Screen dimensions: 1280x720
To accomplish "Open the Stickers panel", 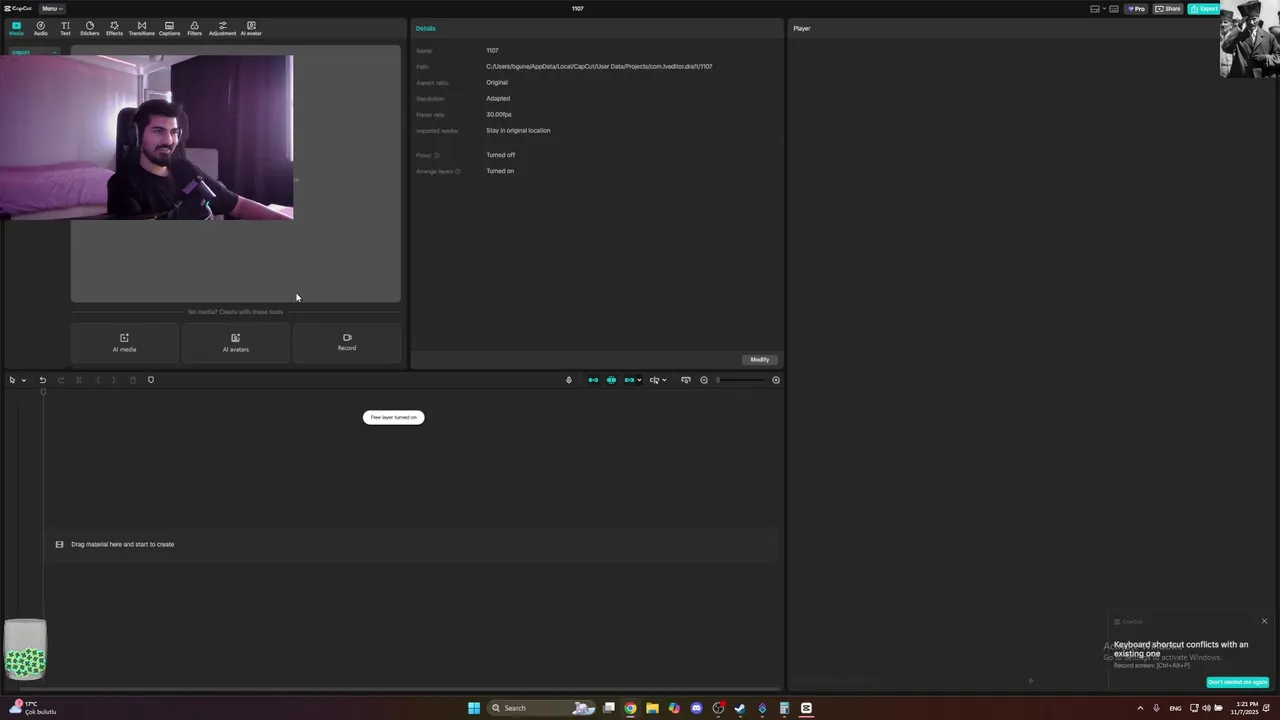I will [89, 28].
